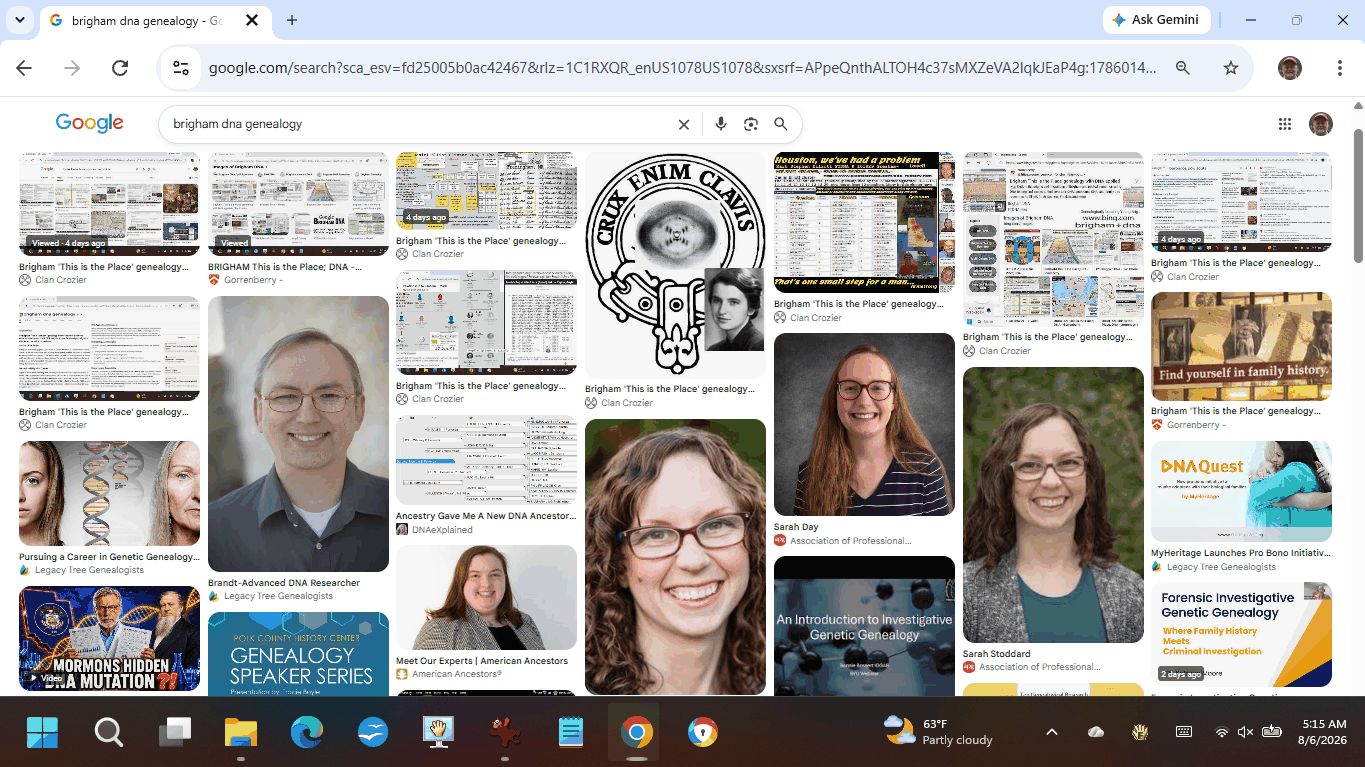Image resolution: width=1365 pixels, height=767 pixels.
Task: Clear the Google search box with X
Action: [x=684, y=125]
